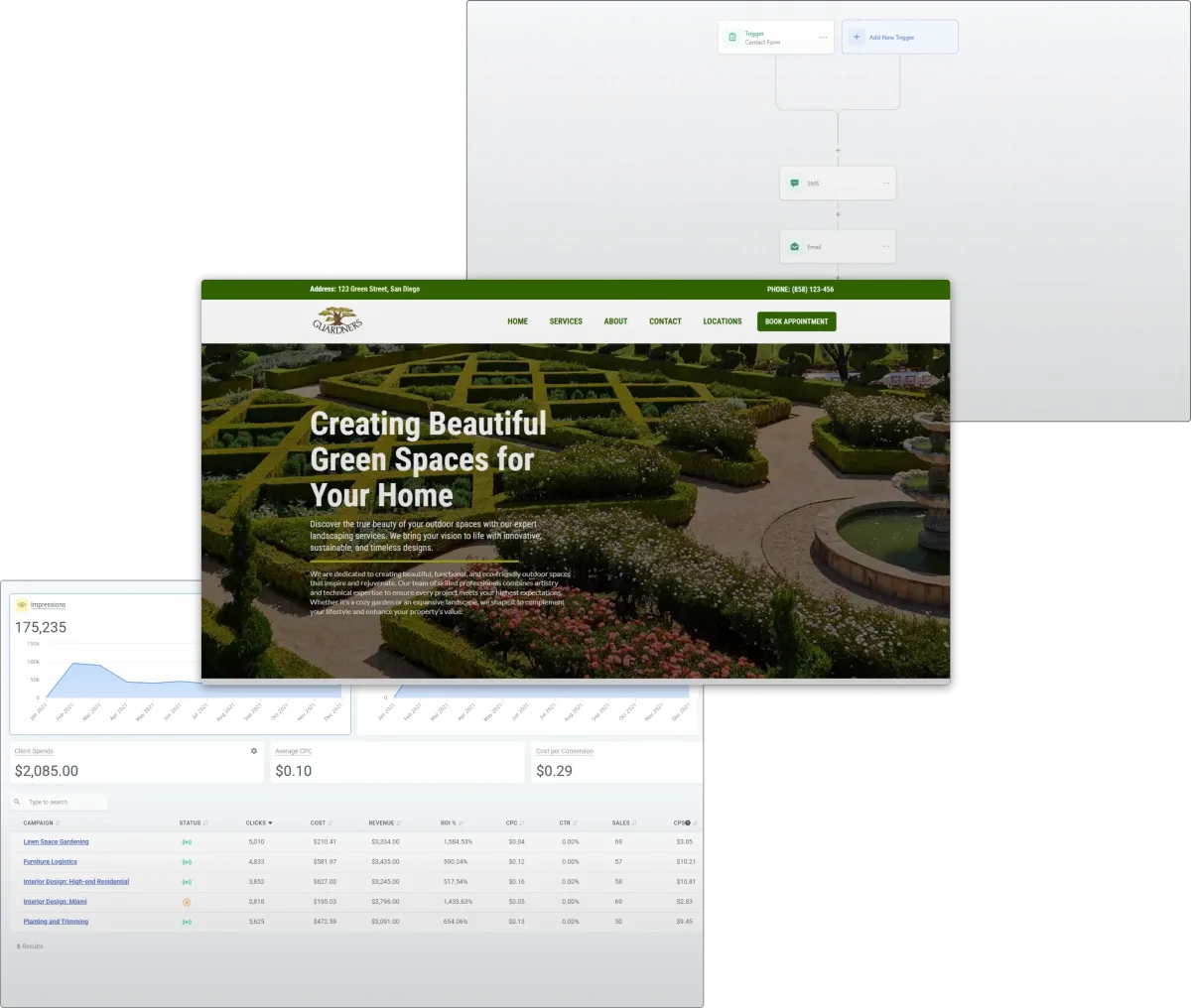Select the SMS action node icon

click(x=794, y=183)
